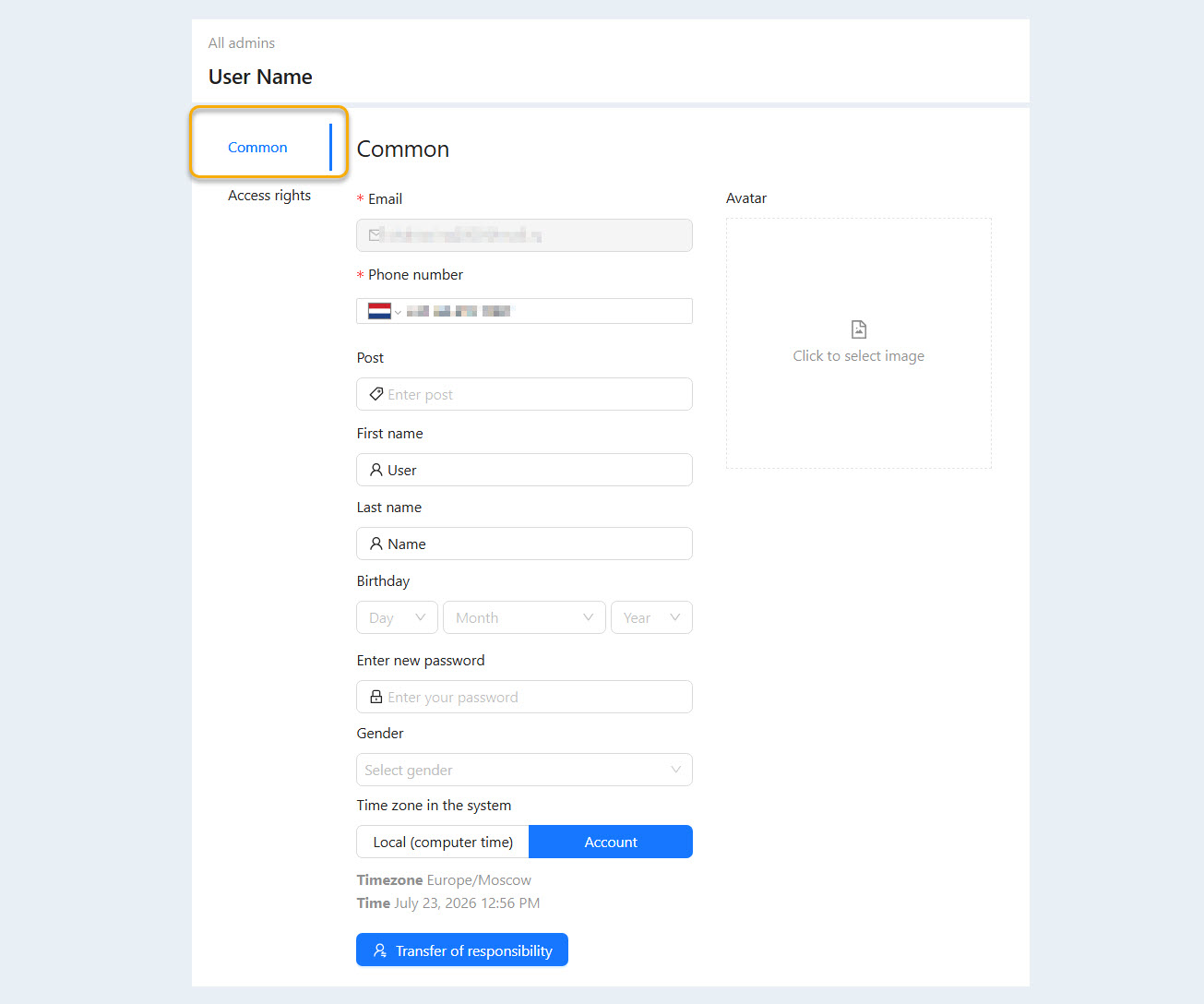Click the Netherlands flag country selector
The width and height of the screenshot is (1204, 1004).
point(385,311)
